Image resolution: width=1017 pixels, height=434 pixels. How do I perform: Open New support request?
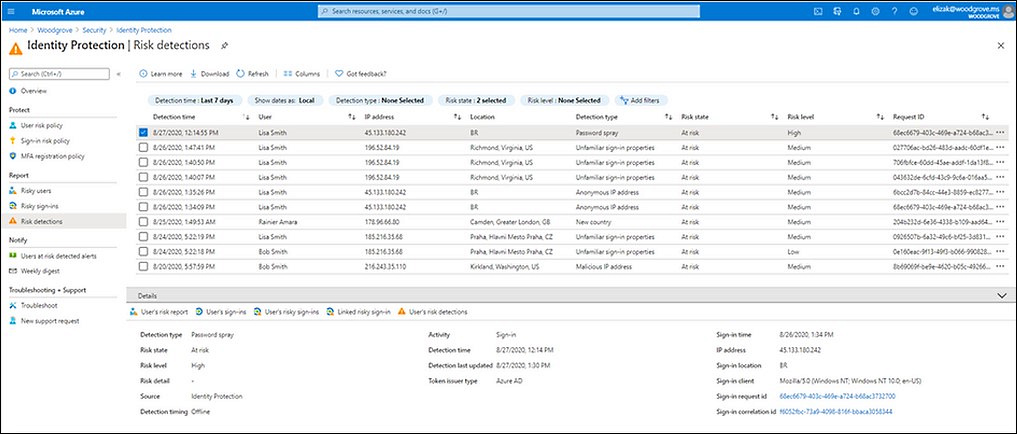pyautogui.click(x=49, y=321)
